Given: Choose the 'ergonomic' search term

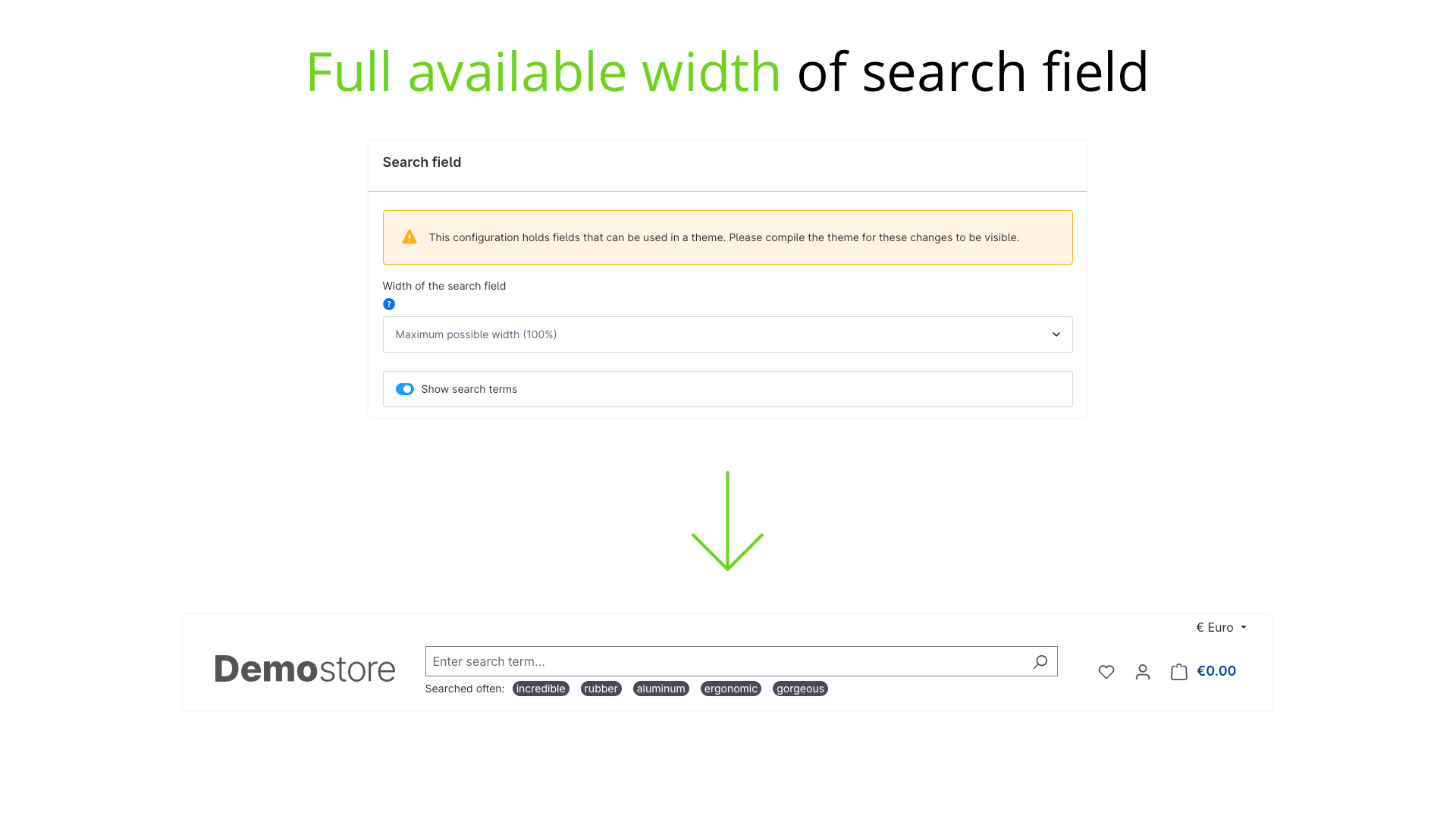Looking at the screenshot, I should point(730,689).
